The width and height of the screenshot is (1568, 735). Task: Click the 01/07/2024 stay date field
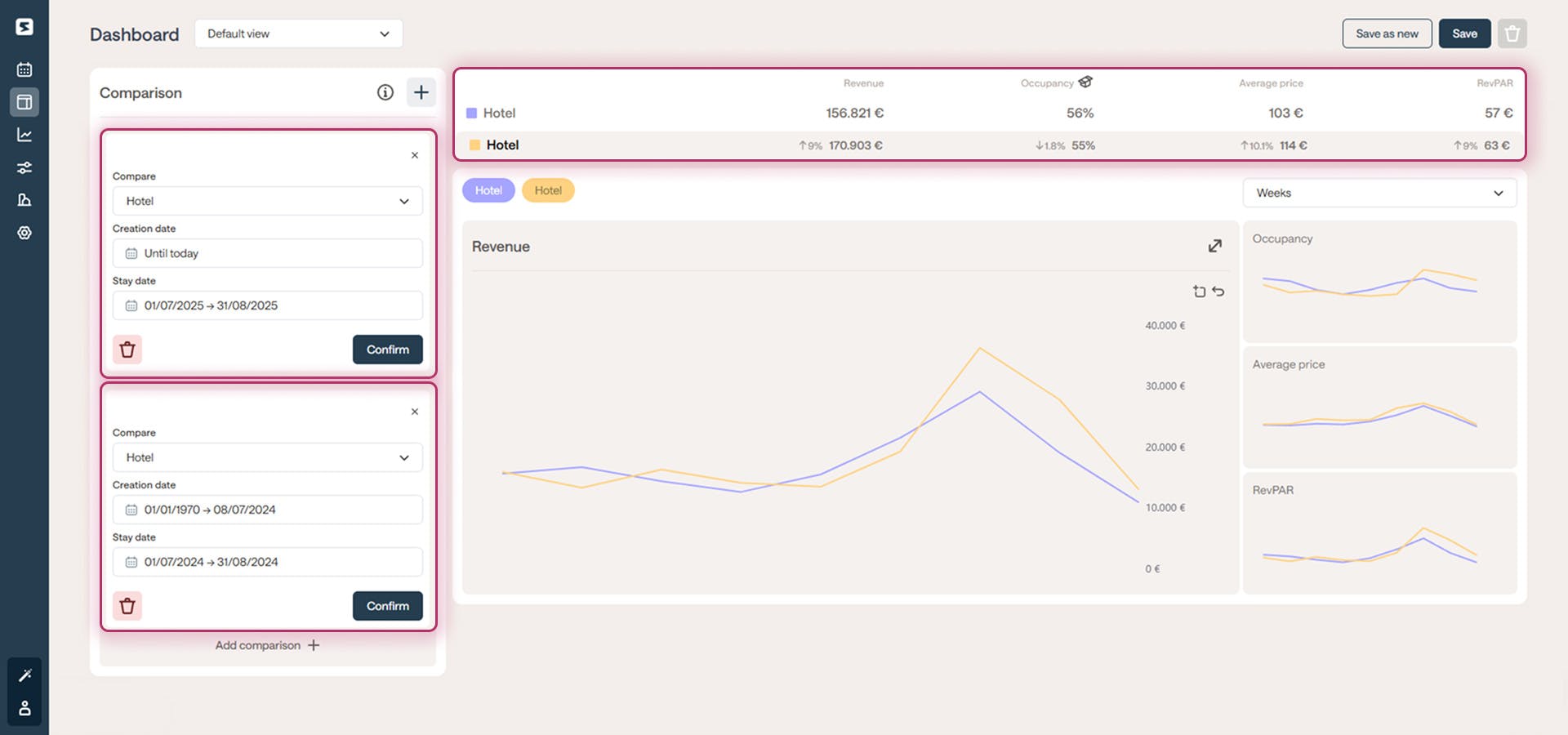click(x=268, y=562)
